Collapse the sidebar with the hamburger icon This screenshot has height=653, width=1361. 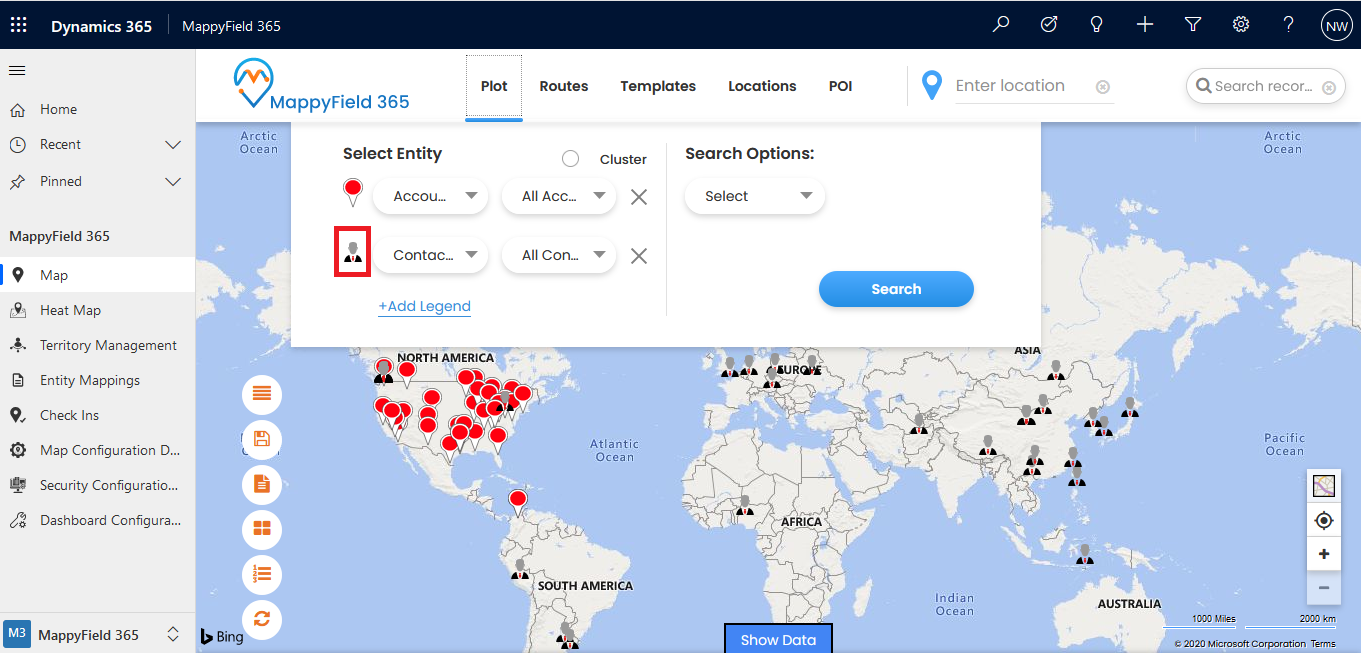[17, 71]
